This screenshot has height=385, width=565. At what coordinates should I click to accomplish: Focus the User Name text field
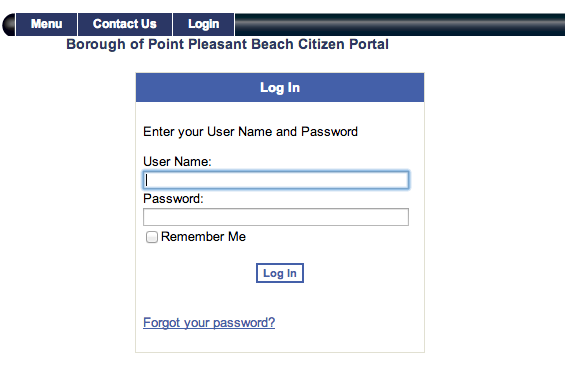point(276,180)
